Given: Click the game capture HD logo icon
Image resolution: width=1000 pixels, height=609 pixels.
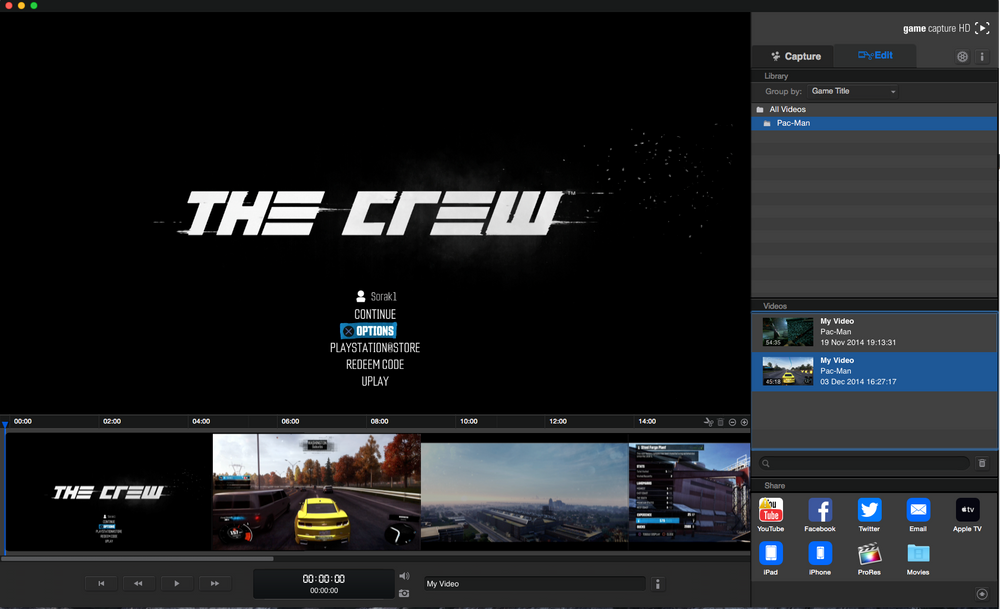Looking at the screenshot, I should click(983, 28).
